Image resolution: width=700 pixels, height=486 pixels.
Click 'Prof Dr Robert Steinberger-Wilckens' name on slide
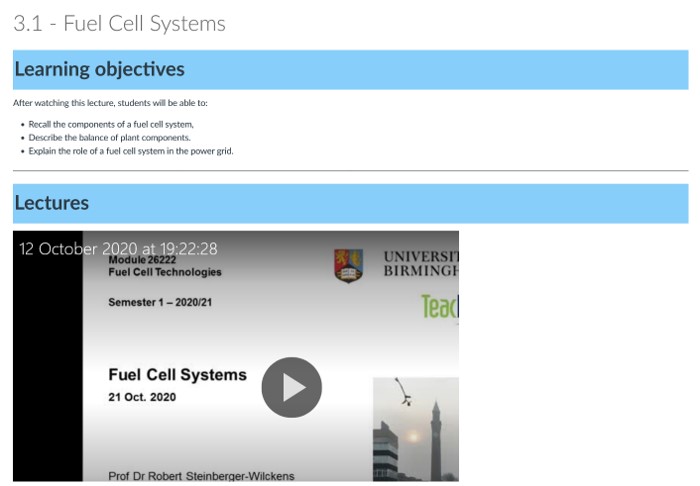point(201,475)
